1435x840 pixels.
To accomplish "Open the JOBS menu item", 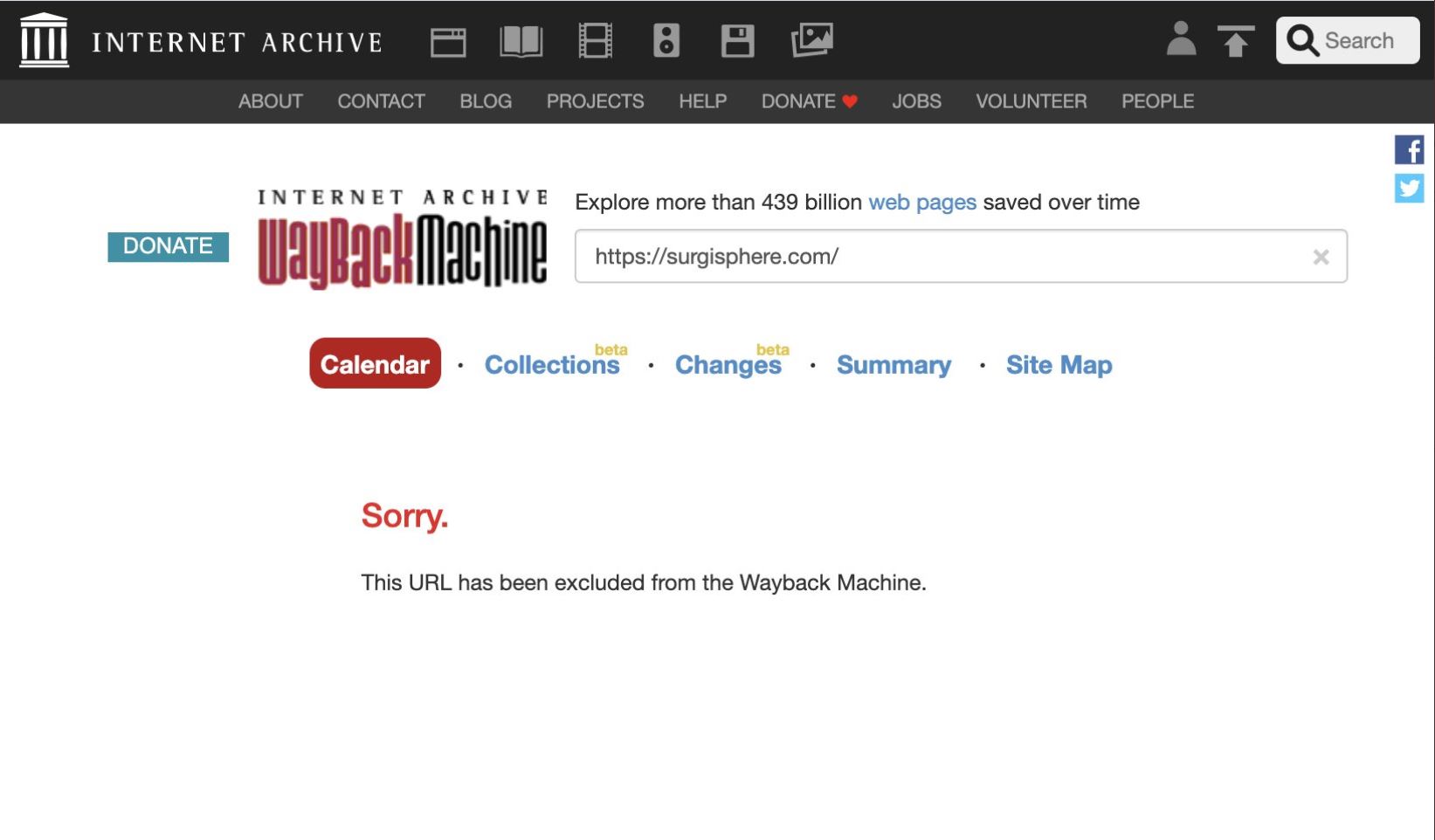I will coord(916,101).
